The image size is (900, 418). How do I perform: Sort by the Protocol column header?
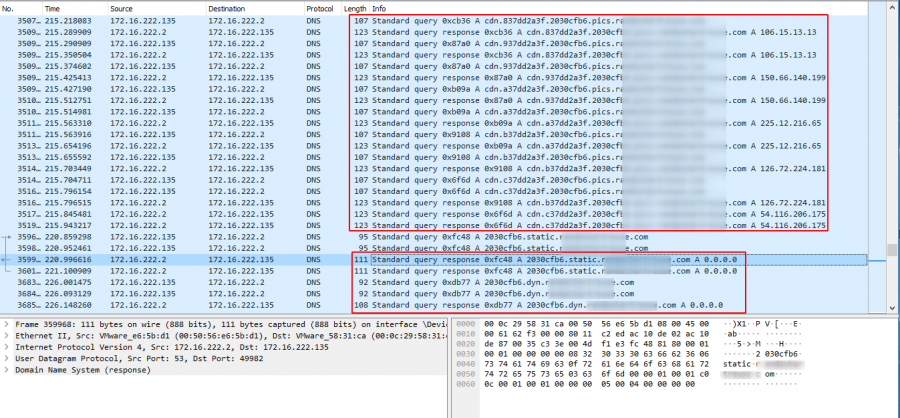click(321, 8)
